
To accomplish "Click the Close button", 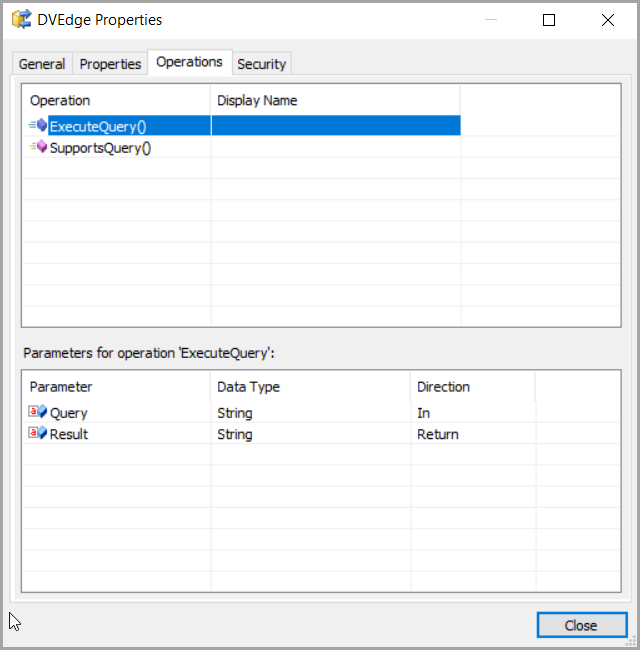I will (582, 625).
